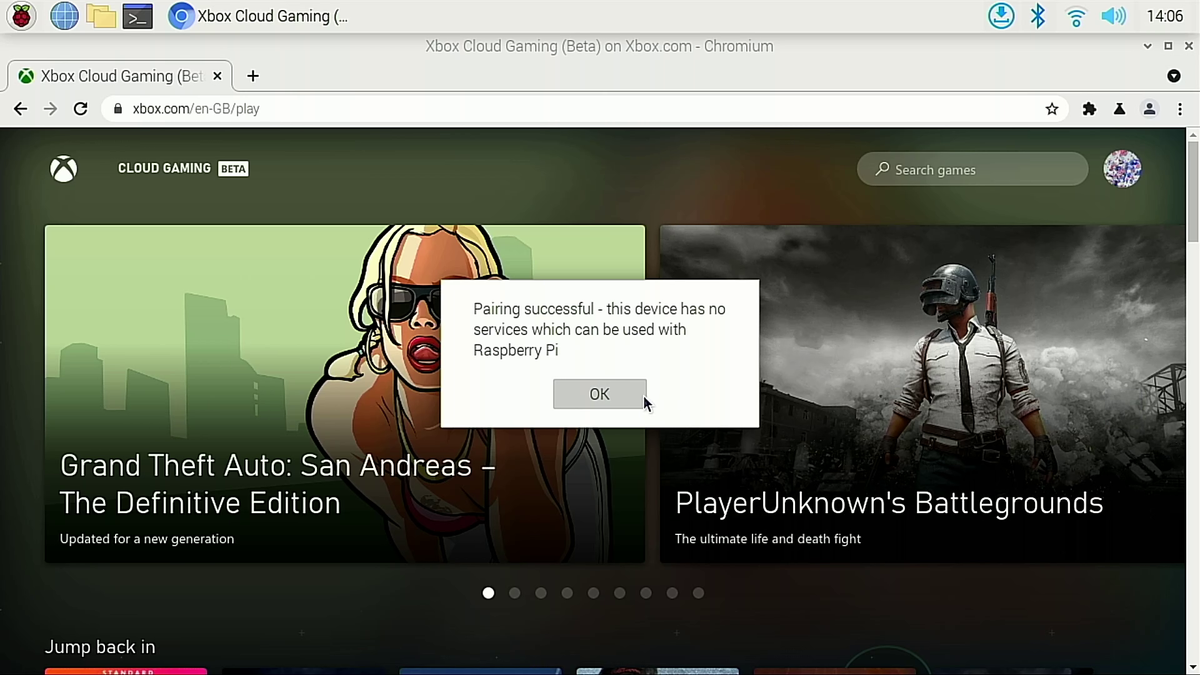View site security via the padlock icon
The height and width of the screenshot is (675, 1200).
[117, 108]
